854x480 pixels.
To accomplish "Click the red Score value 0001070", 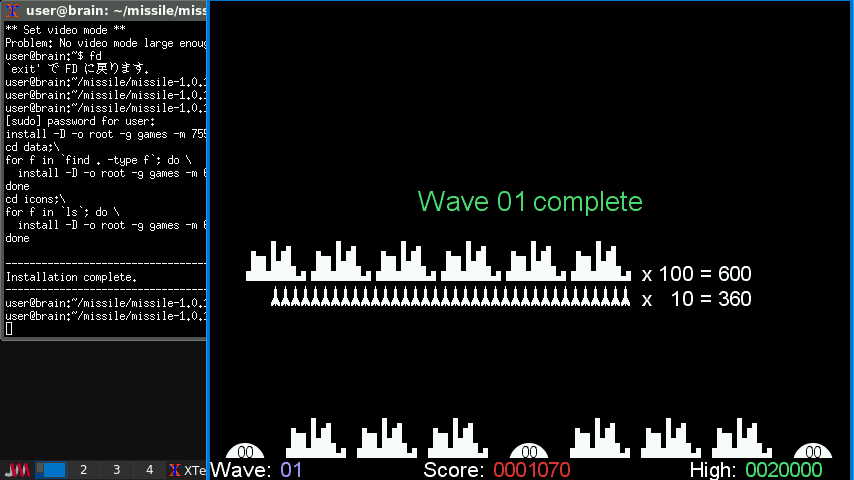I will click(531, 470).
